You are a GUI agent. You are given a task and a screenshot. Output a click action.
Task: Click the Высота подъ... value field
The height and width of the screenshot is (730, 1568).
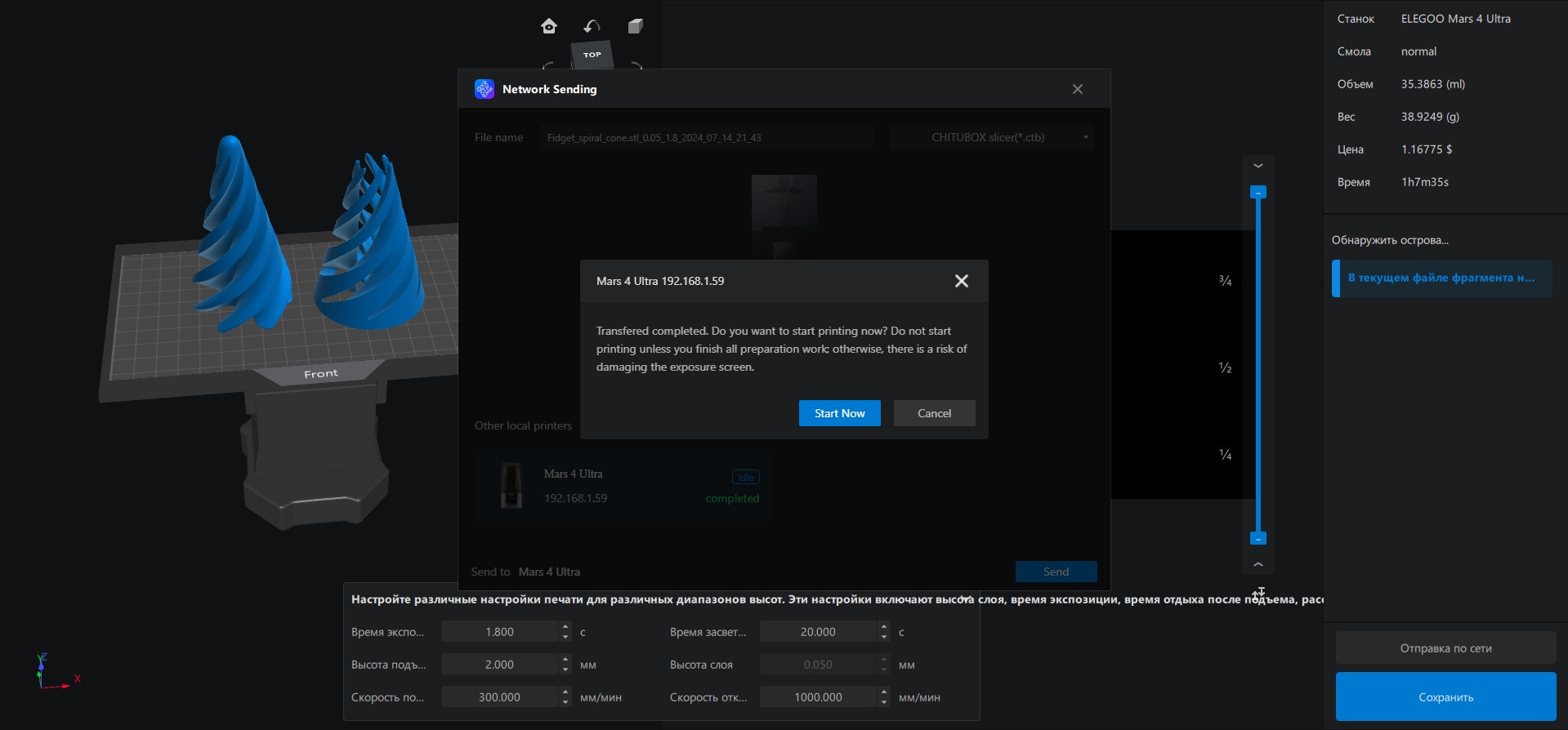(499, 665)
